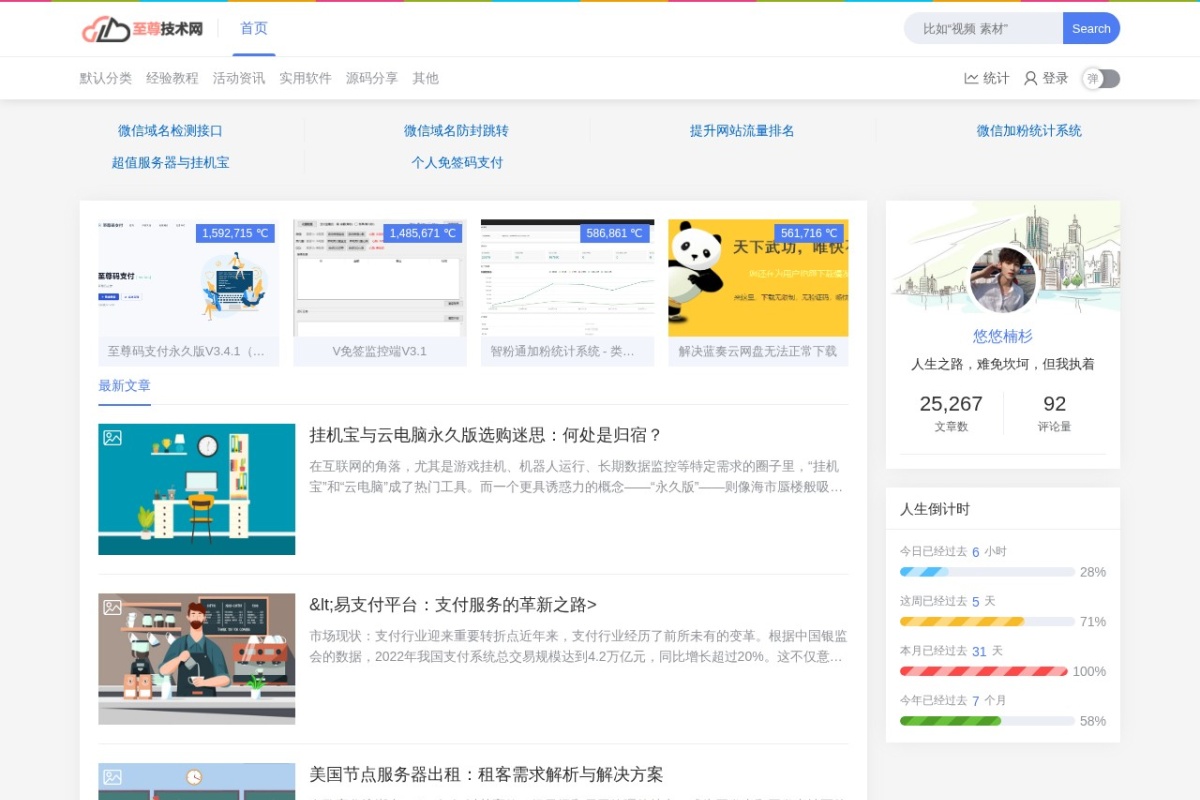Click the 92 评论量 count
Screen dimensions: 1200x800
tap(1054, 412)
